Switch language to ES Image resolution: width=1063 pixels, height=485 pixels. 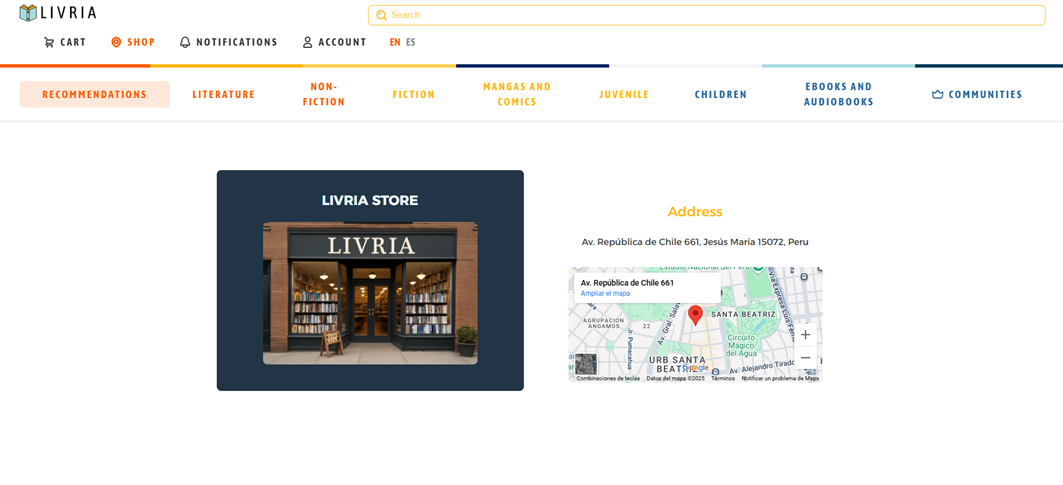tap(411, 42)
